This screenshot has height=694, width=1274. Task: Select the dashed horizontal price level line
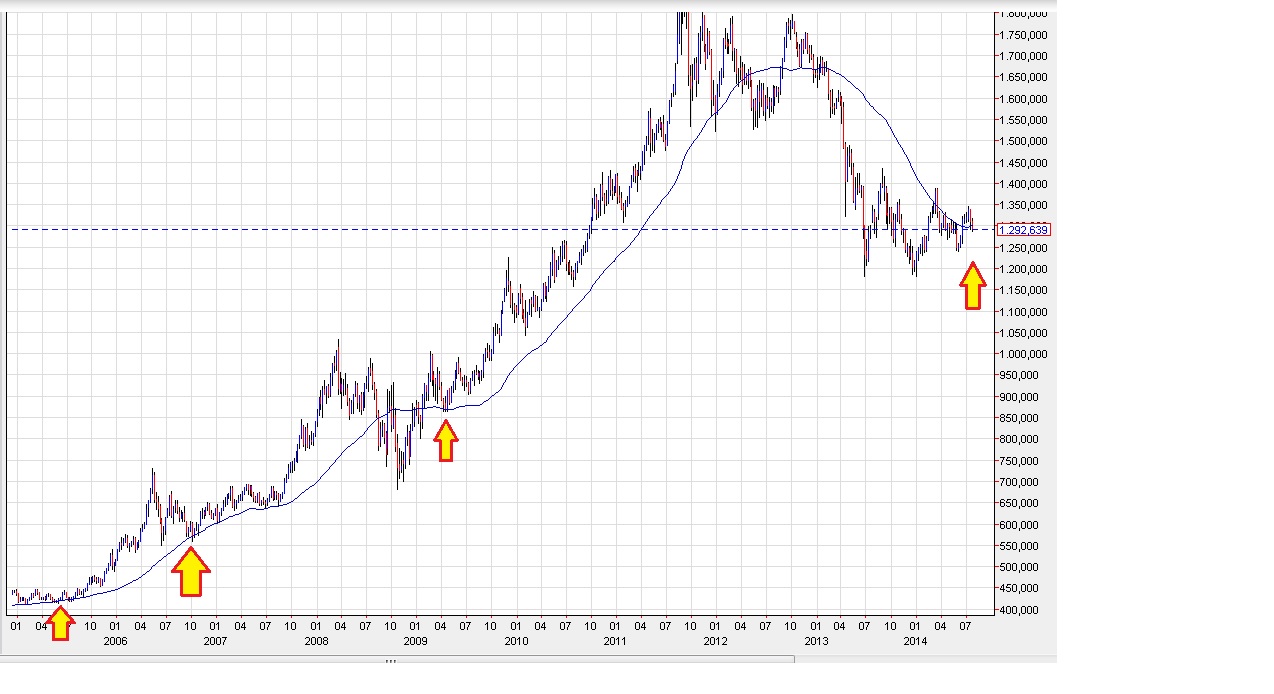pos(500,229)
